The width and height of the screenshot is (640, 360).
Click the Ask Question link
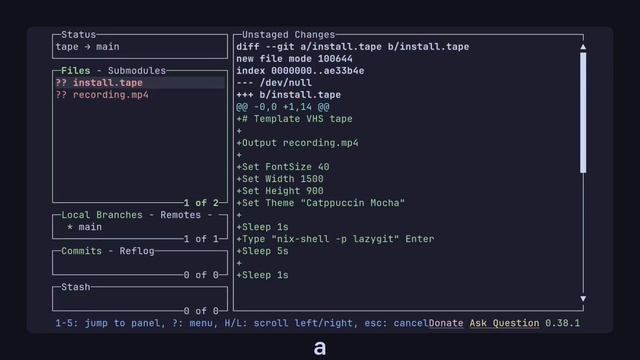click(504, 323)
